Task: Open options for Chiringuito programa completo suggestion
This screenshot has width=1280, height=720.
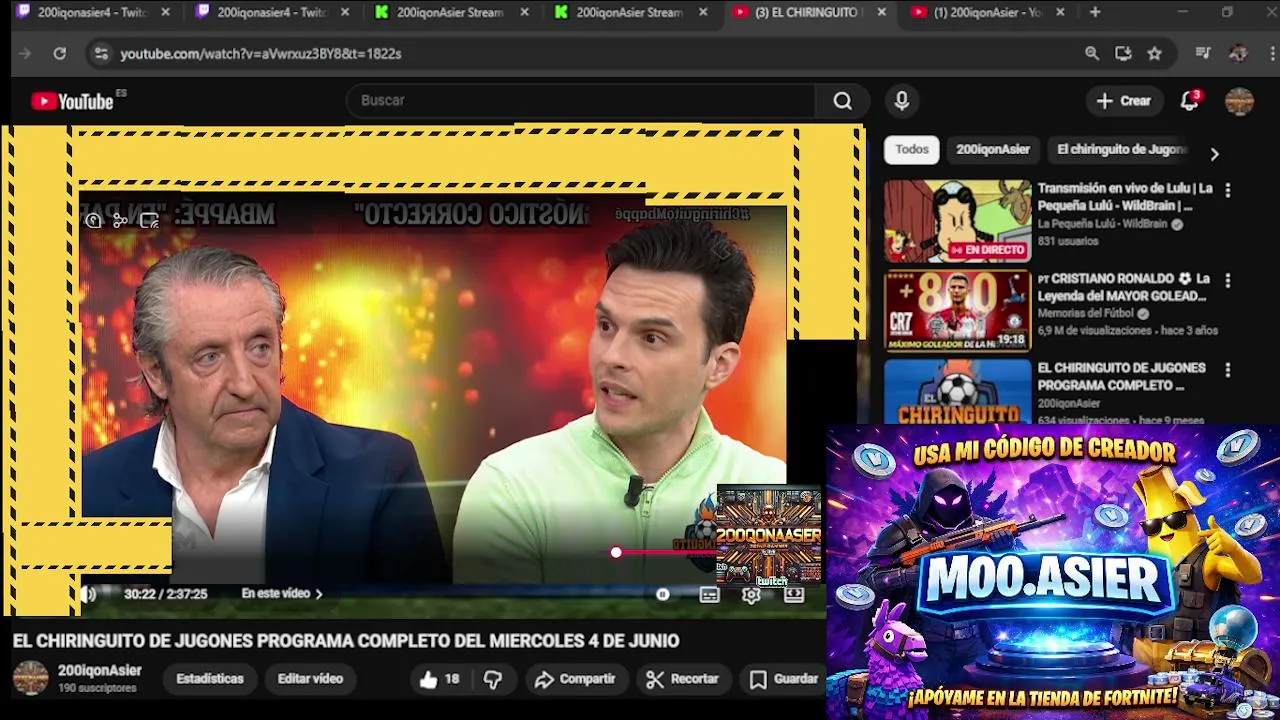Action: pyautogui.click(x=1228, y=369)
